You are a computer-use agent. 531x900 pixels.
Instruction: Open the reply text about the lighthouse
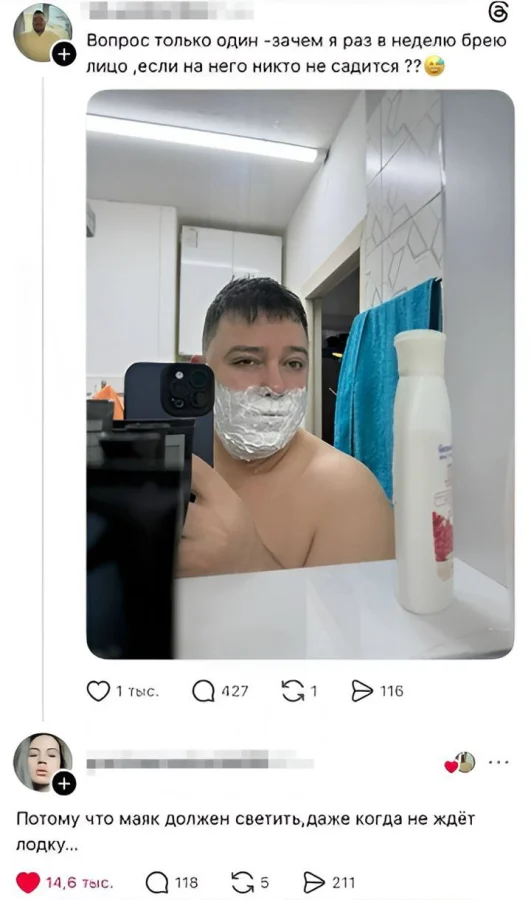pyautogui.click(x=246, y=831)
